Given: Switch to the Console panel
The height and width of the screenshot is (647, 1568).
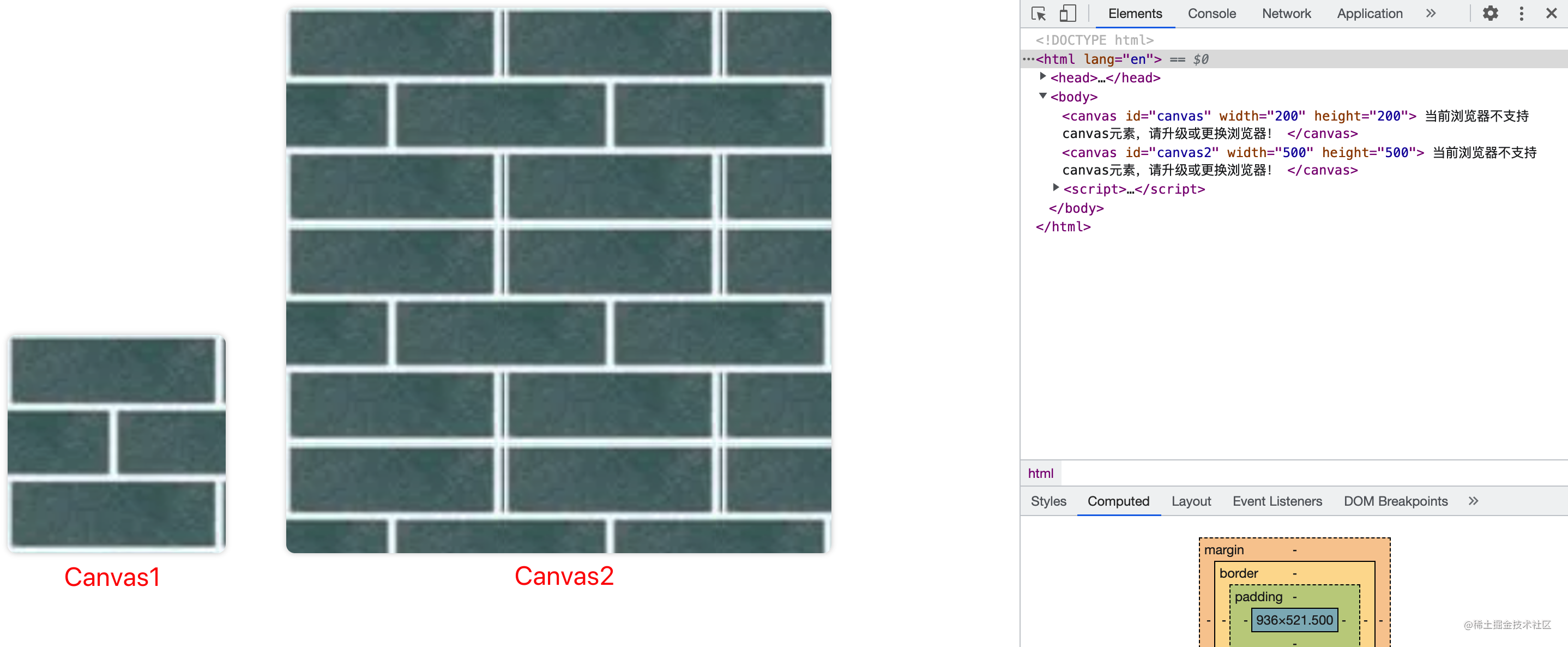Looking at the screenshot, I should click(1211, 13).
